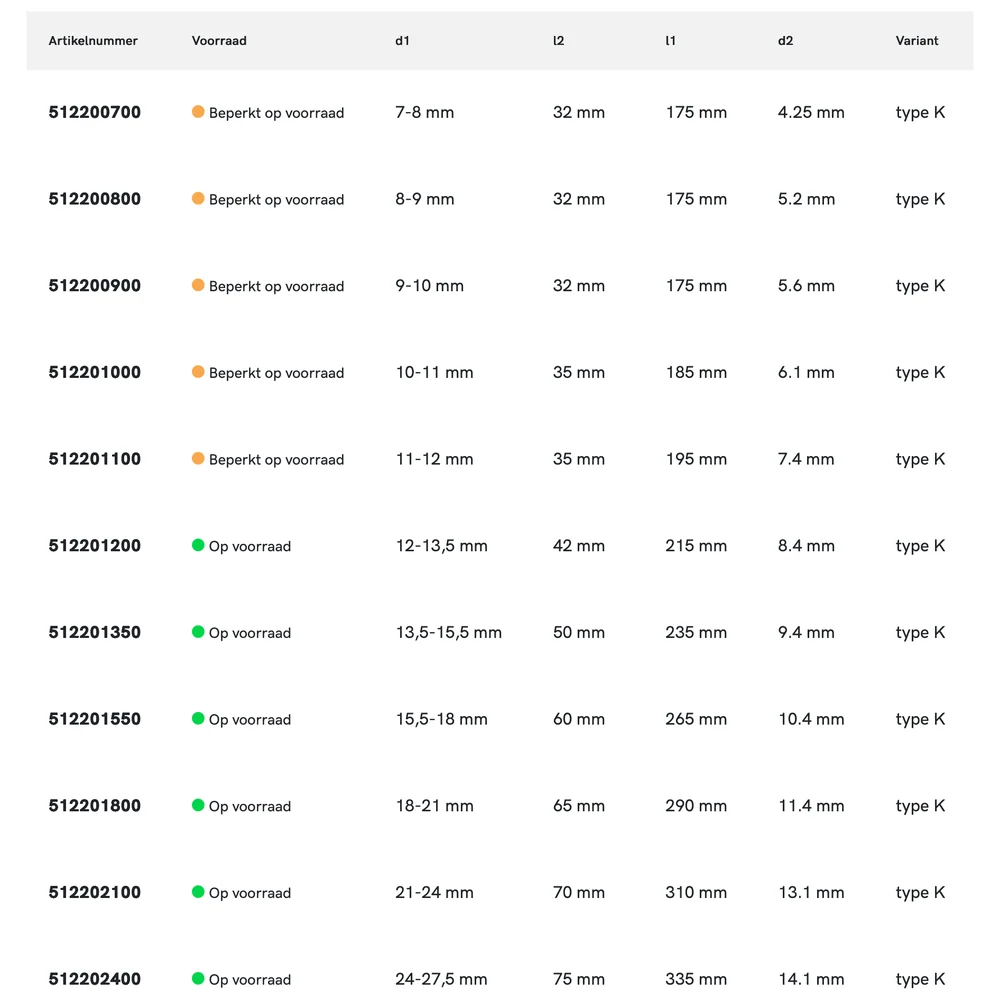Screen dimensions: 1000x1000
Task: Click the green stock indicator for 512201550
Action: (198, 719)
